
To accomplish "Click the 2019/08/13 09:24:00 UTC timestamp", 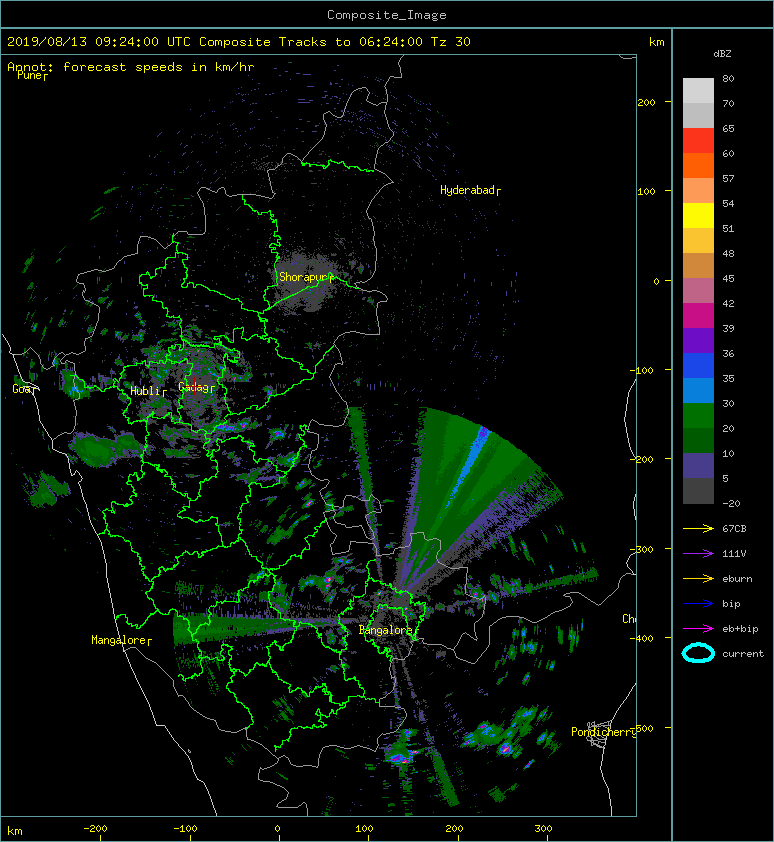I will 99,42.
